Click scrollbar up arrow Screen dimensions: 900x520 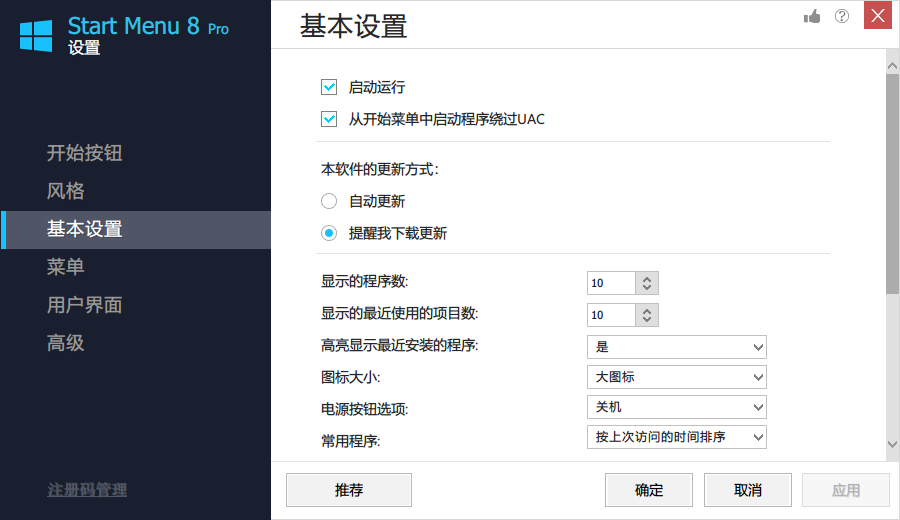pos(893,65)
